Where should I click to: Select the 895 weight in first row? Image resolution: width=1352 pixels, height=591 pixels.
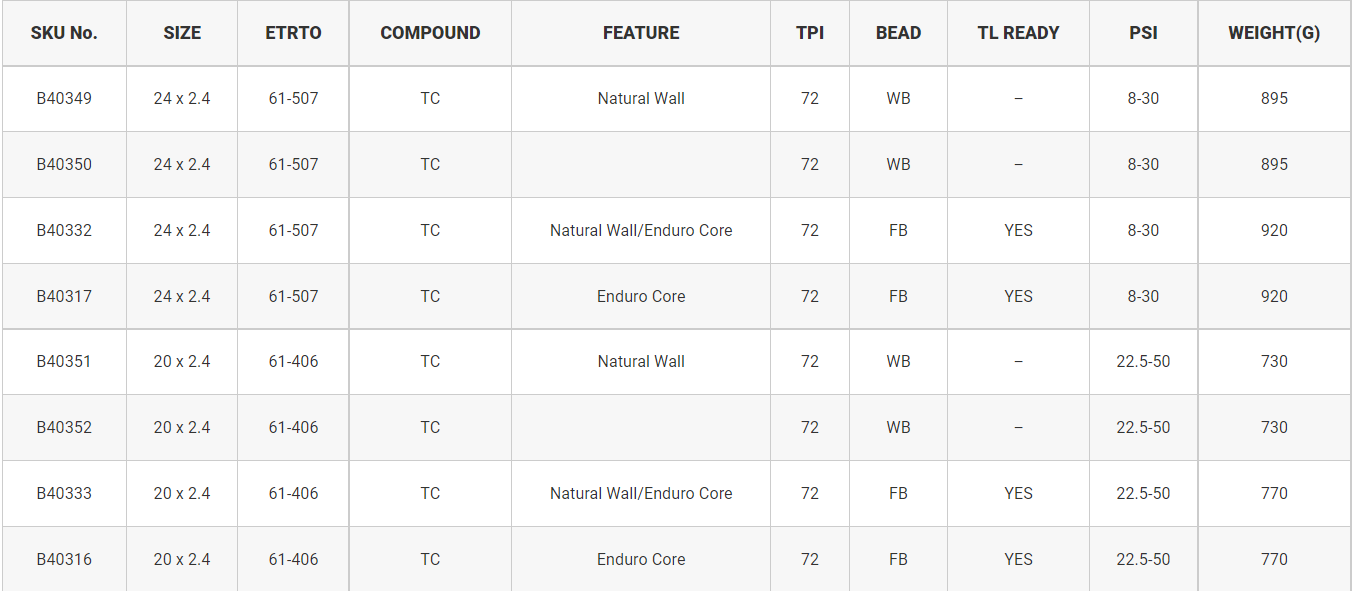(x=1274, y=98)
